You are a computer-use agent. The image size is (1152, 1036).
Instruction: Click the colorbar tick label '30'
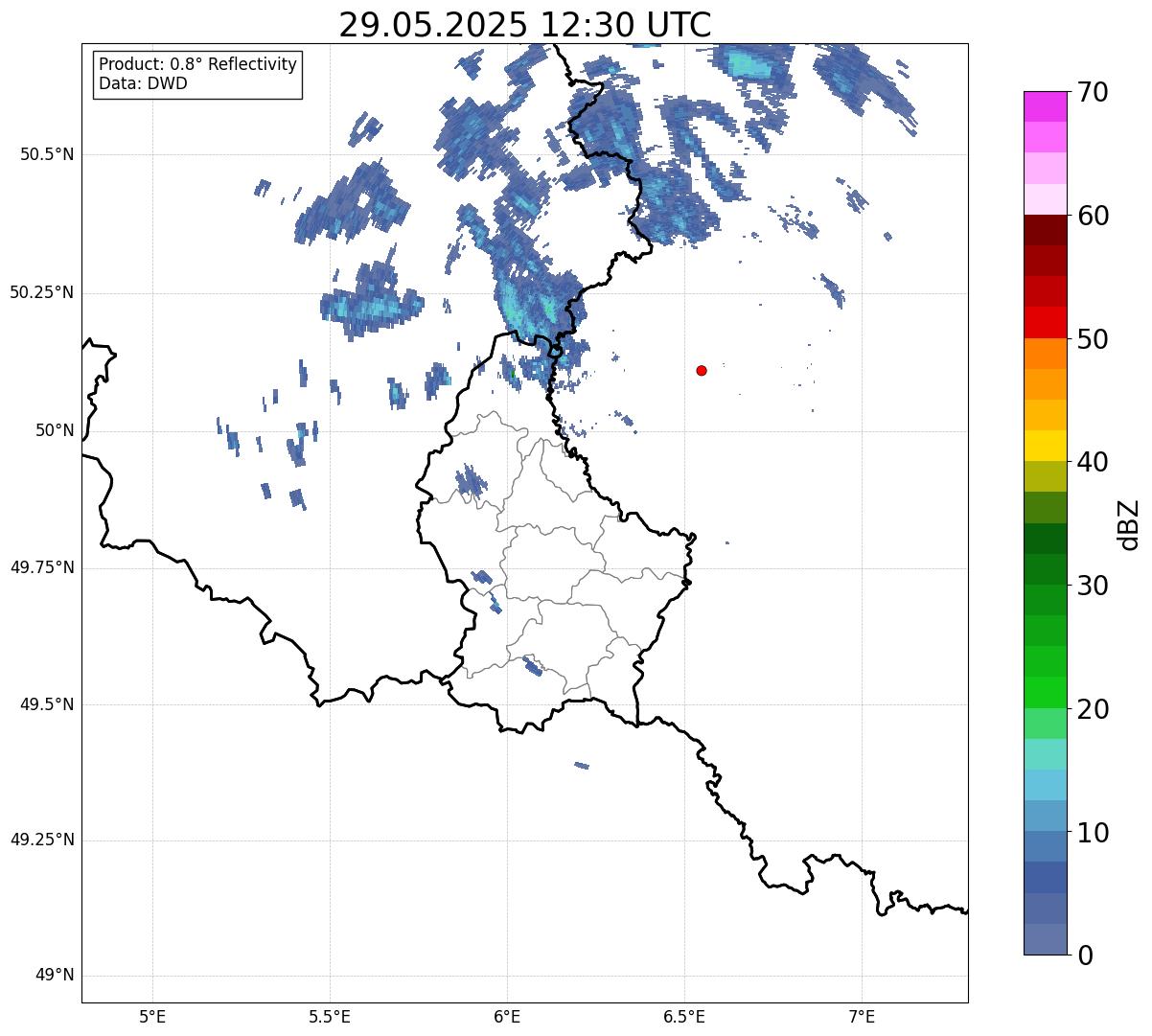tap(1093, 586)
